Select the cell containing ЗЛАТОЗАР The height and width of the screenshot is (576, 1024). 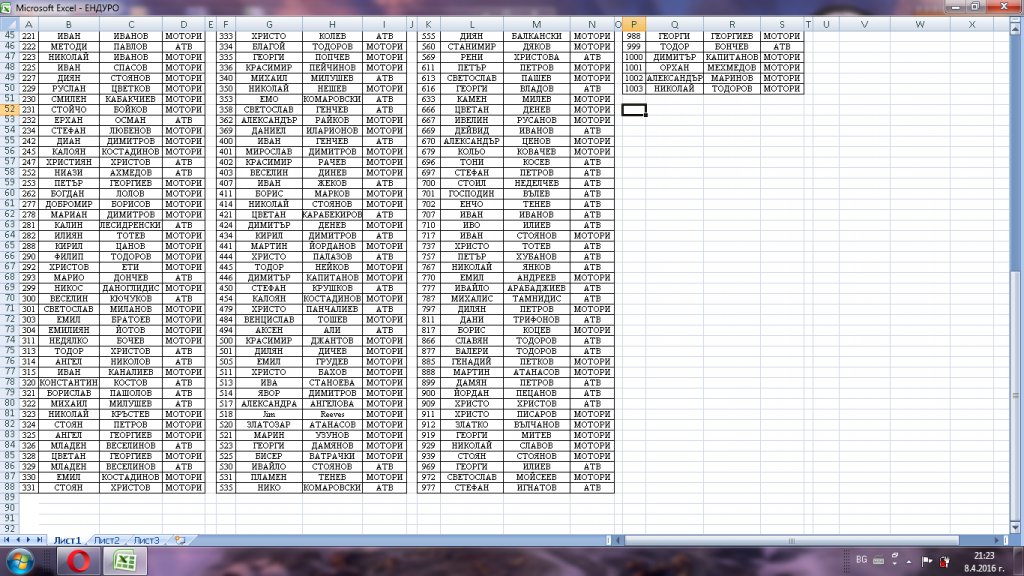[x=268, y=424]
